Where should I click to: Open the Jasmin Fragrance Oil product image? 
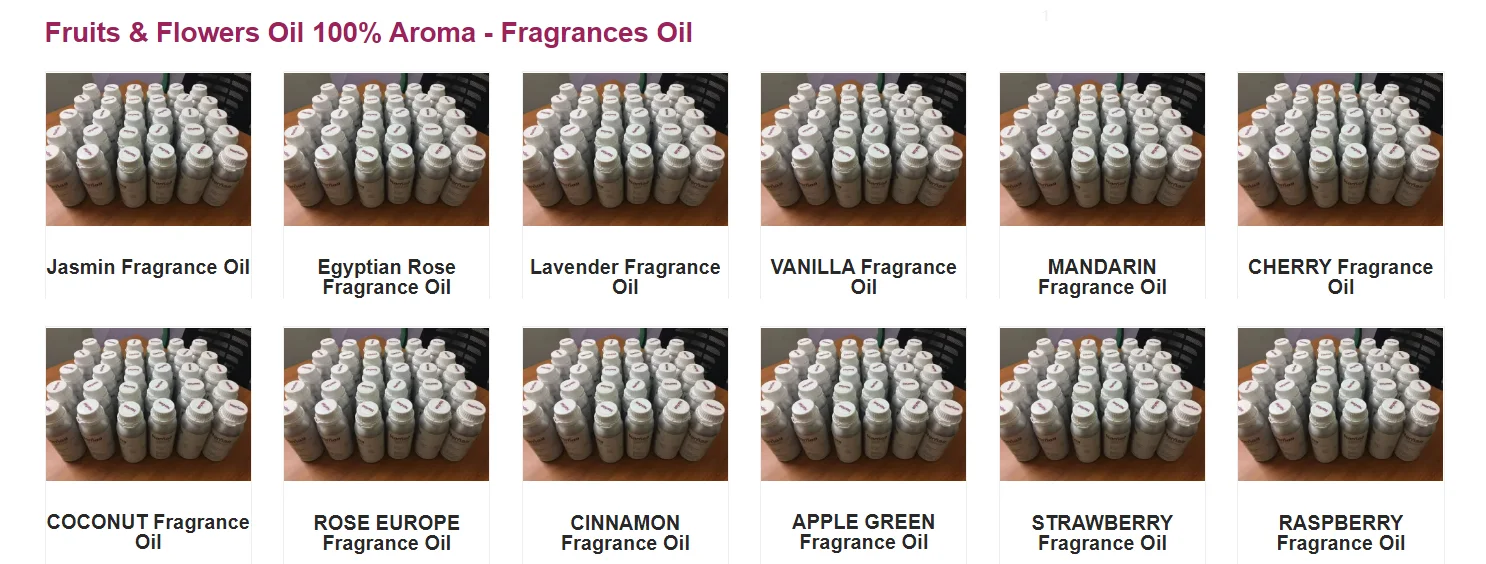click(148, 149)
